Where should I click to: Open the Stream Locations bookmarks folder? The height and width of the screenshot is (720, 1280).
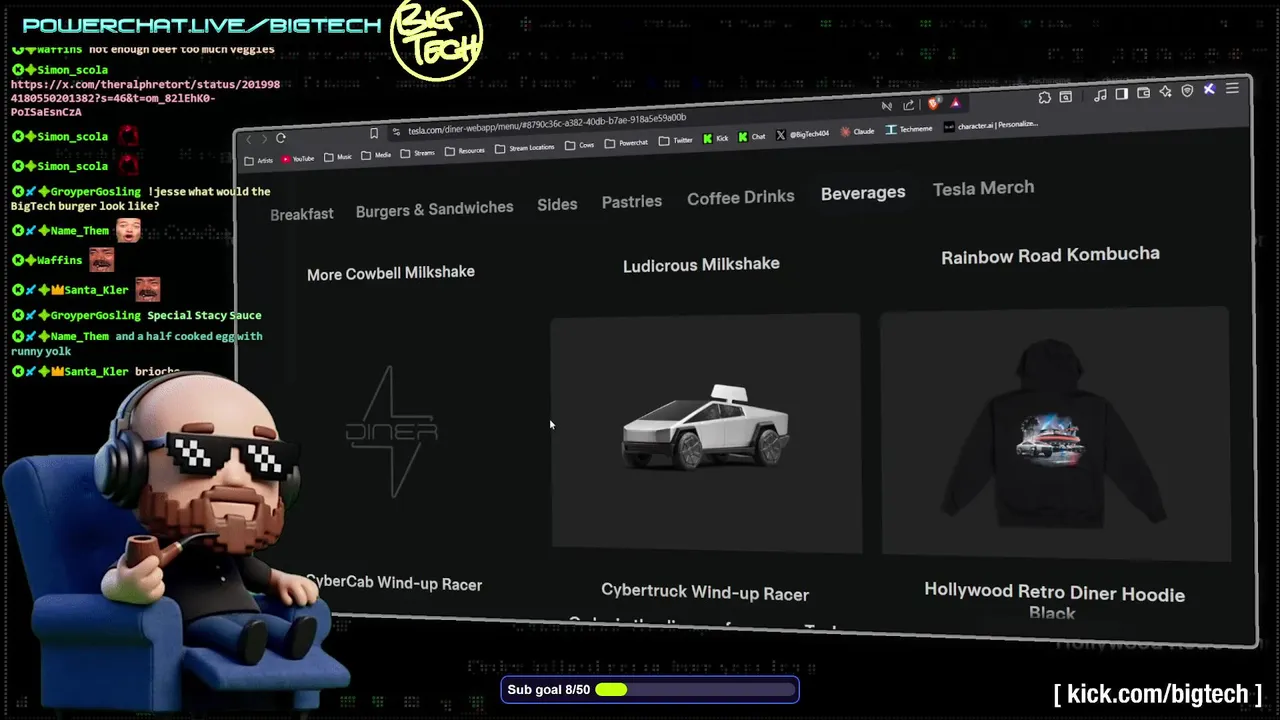(x=524, y=148)
